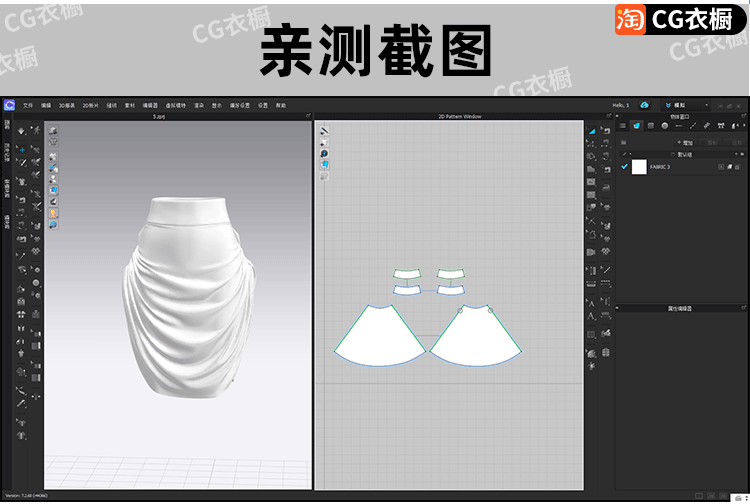Open the 文件 (File) menu
This screenshot has height=504, width=750.
pos(28,105)
